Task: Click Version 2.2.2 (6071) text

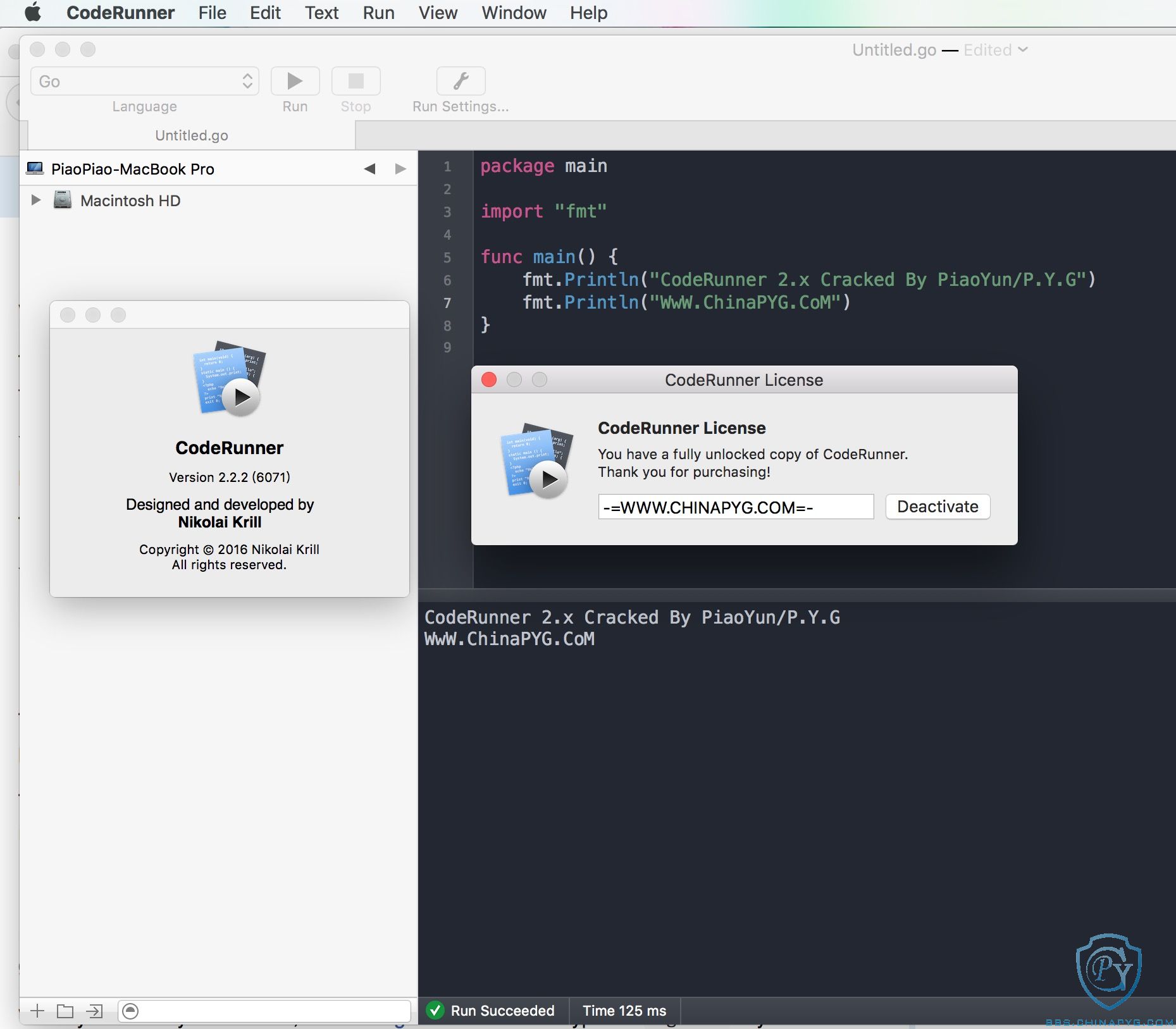Action: click(x=230, y=477)
